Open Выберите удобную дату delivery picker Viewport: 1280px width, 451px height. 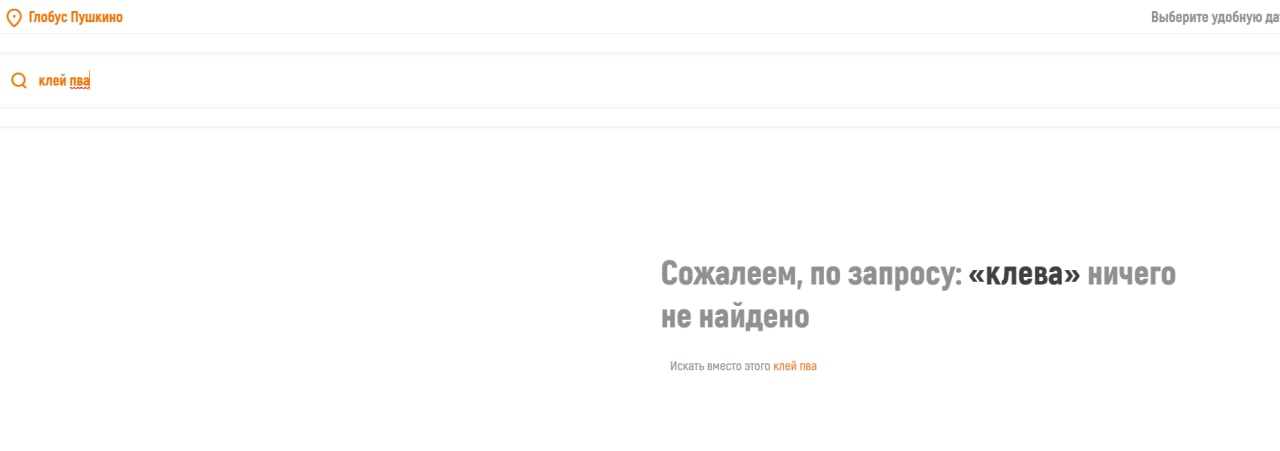pyautogui.click(x=1215, y=17)
